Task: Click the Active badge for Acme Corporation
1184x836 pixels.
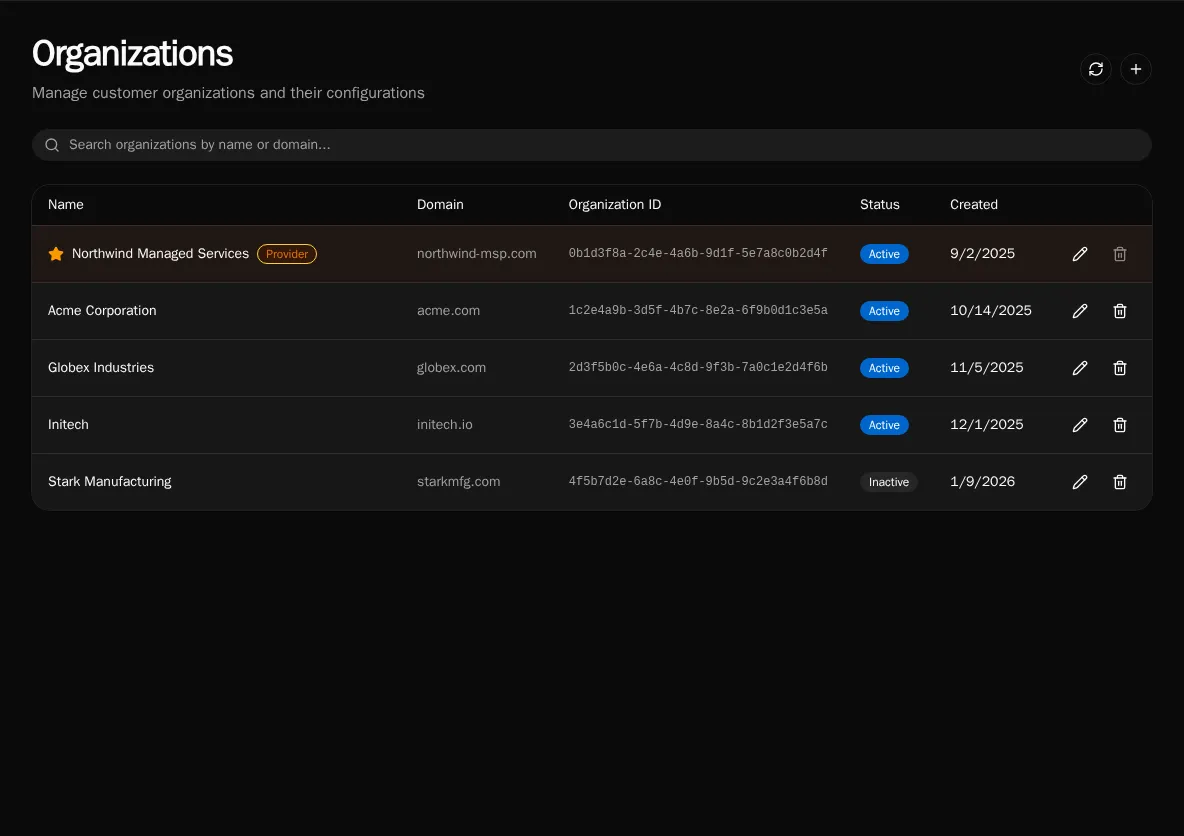Action: point(884,311)
